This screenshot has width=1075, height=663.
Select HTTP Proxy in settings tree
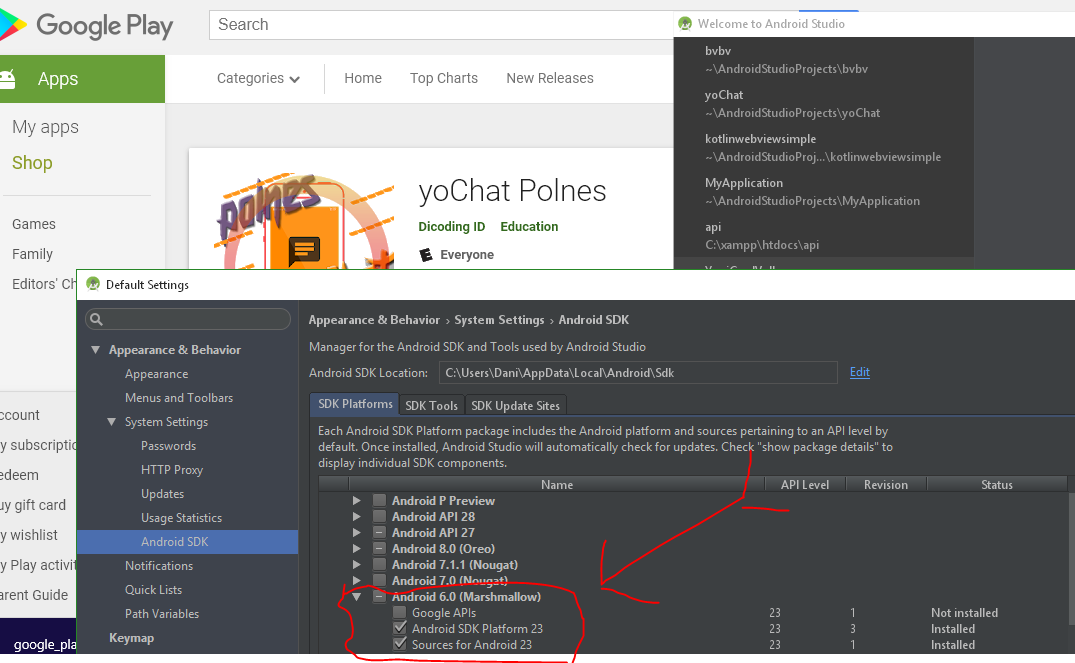[x=172, y=470]
